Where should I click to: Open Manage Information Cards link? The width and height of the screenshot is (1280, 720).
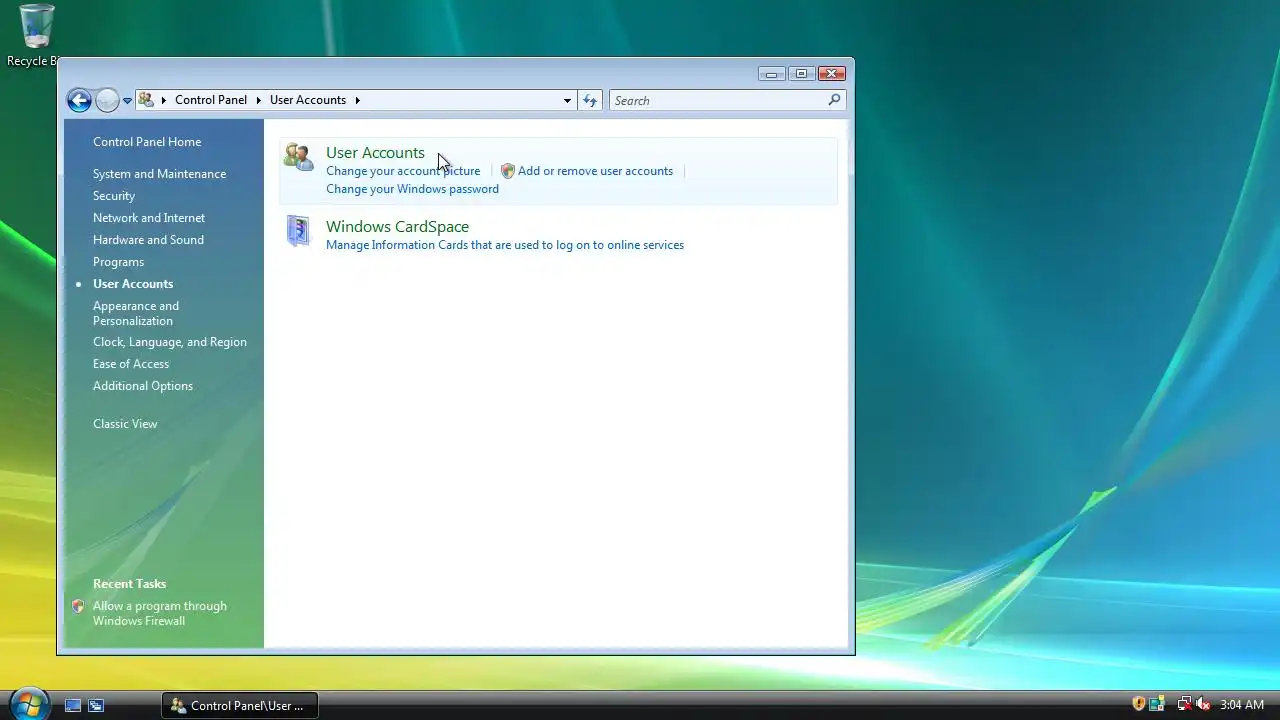(505, 245)
